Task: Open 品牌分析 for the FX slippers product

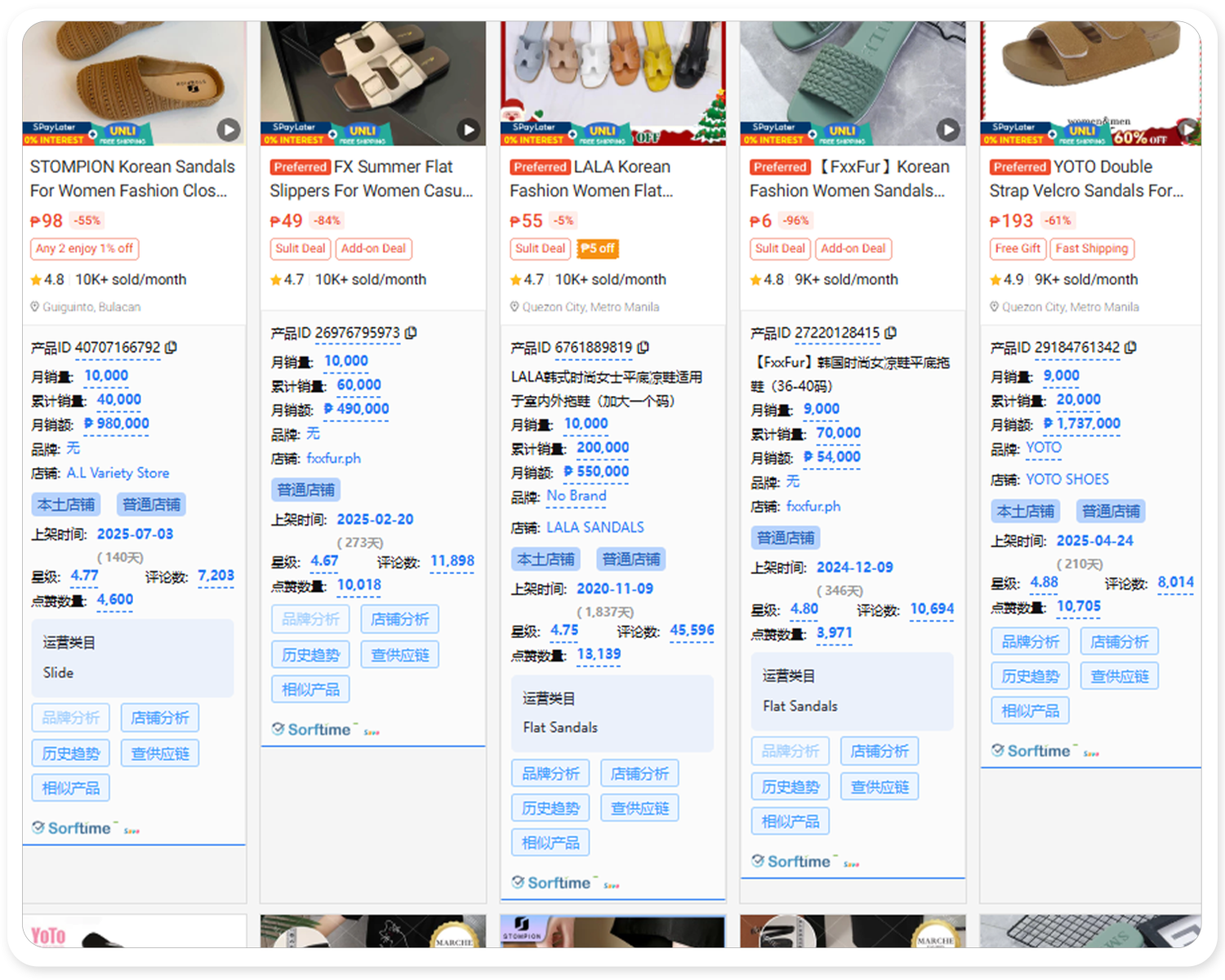Action: click(310, 618)
